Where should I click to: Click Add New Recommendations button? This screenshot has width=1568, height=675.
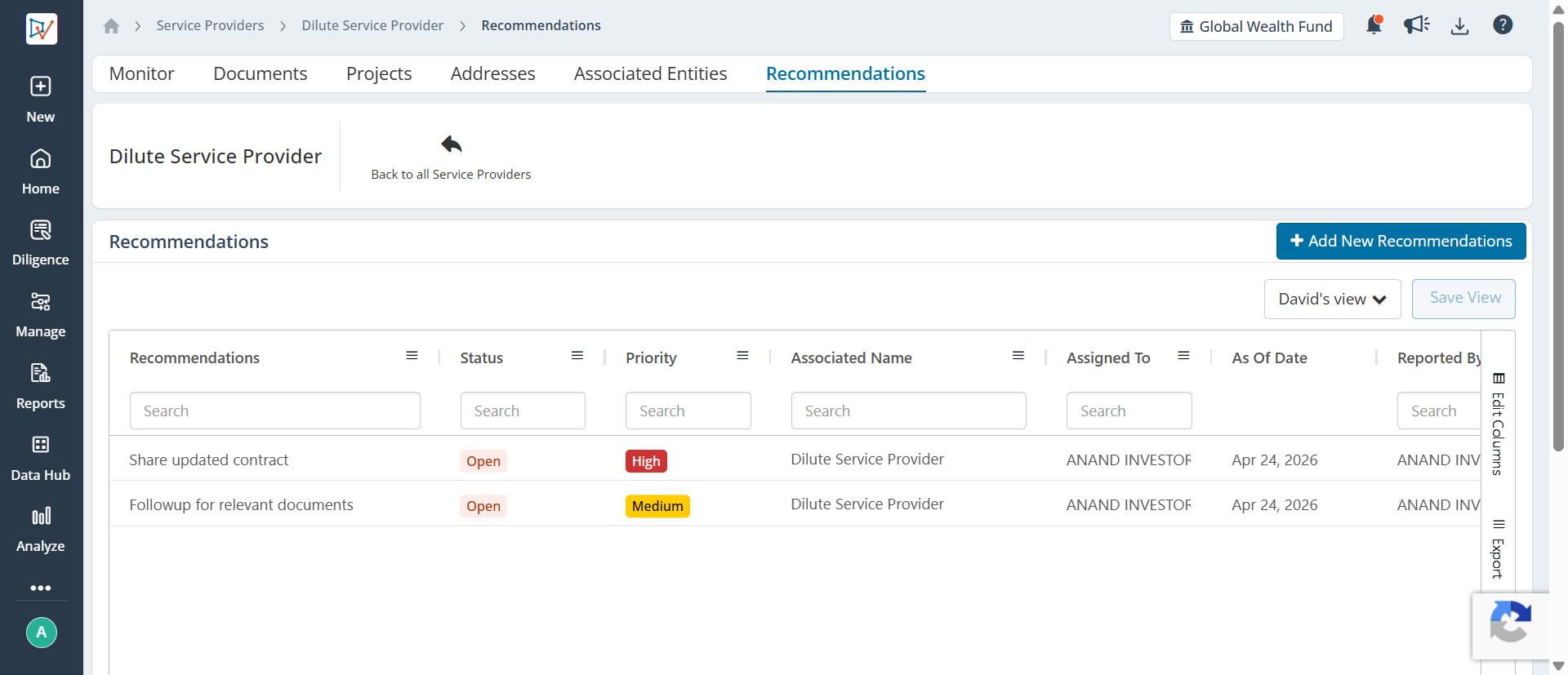coord(1401,241)
